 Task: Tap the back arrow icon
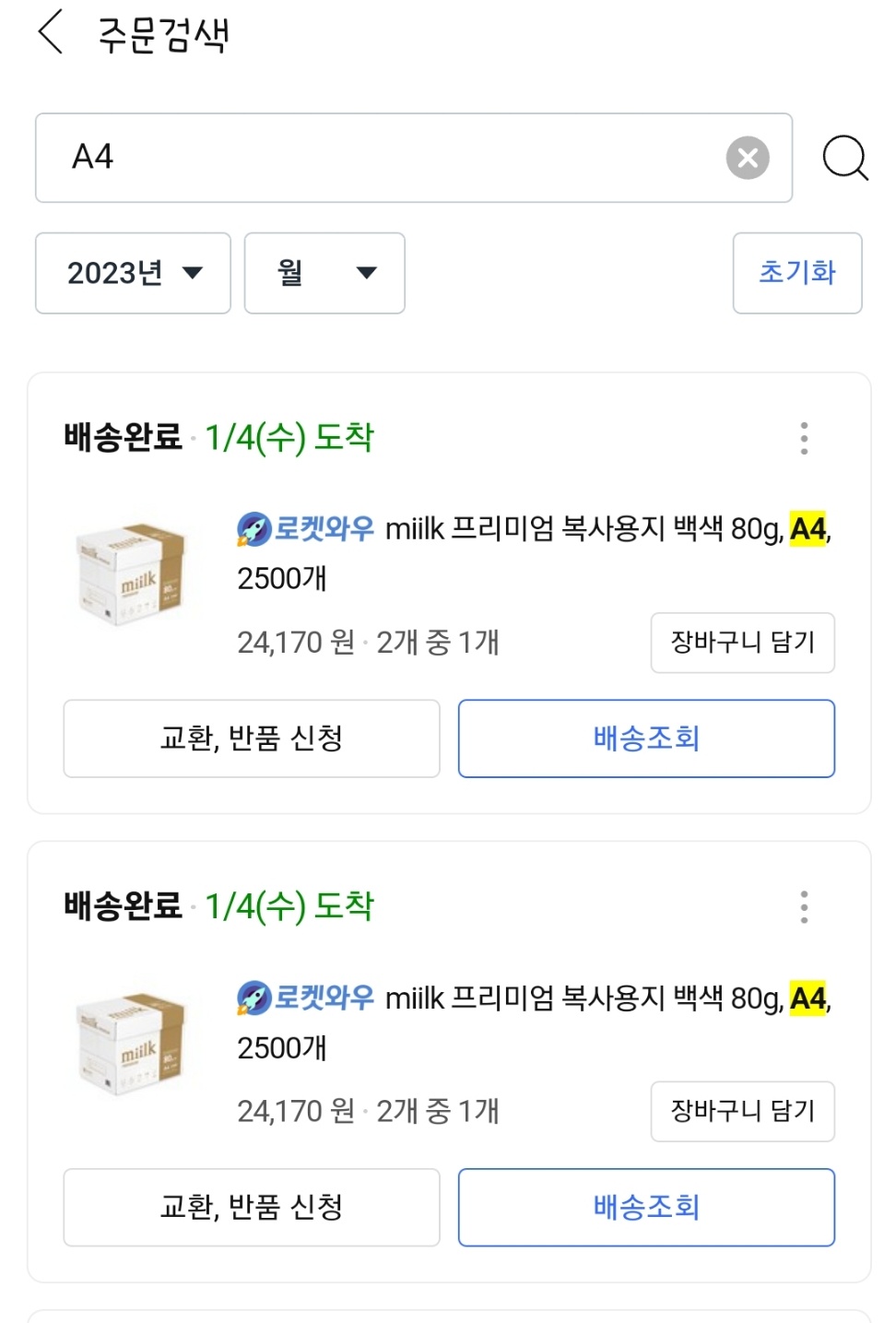(x=52, y=33)
